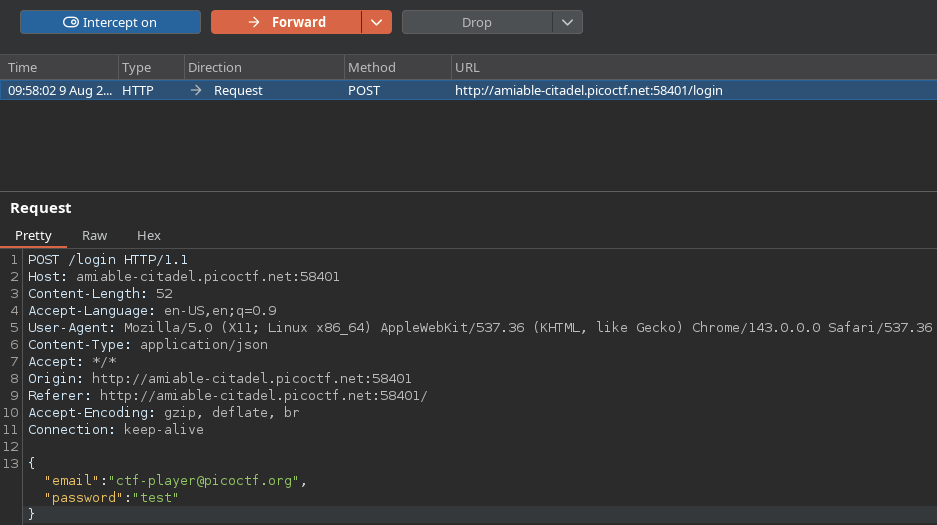Switch to the Hex tab

point(149,235)
